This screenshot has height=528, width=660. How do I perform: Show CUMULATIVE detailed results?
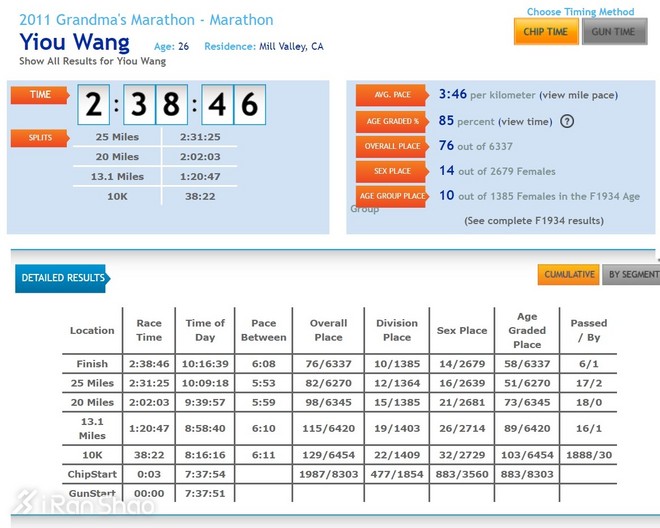coord(567,274)
